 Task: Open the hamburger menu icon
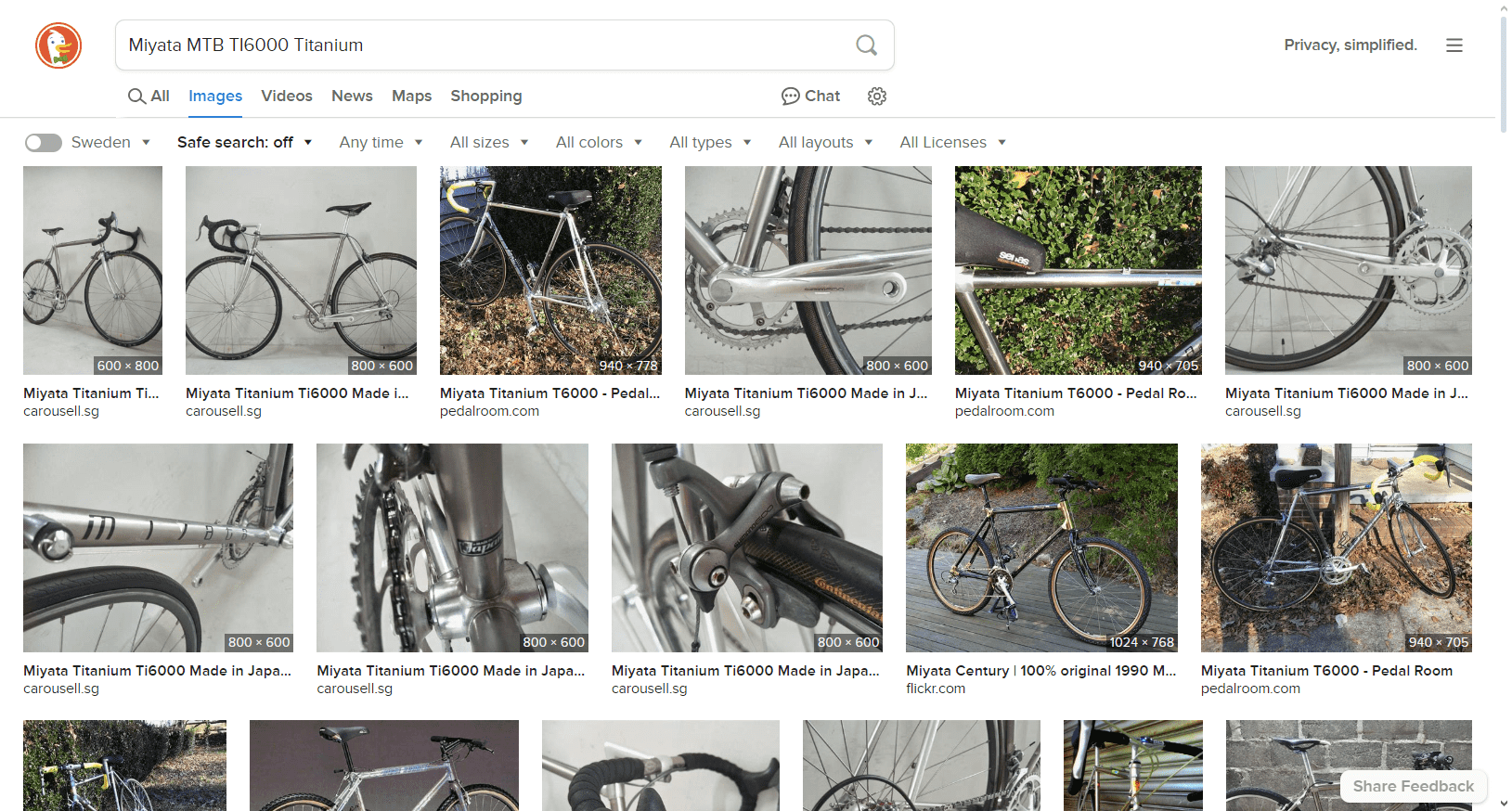point(1454,45)
